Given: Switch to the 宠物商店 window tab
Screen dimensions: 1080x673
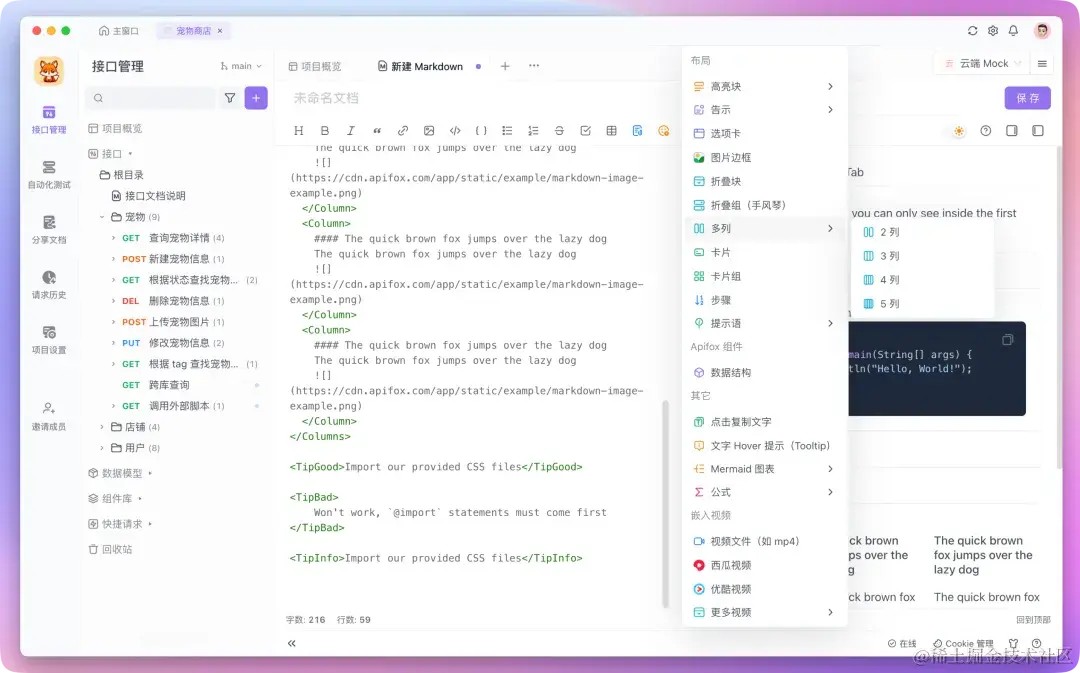Looking at the screenshot, I should tap(194, 31).
